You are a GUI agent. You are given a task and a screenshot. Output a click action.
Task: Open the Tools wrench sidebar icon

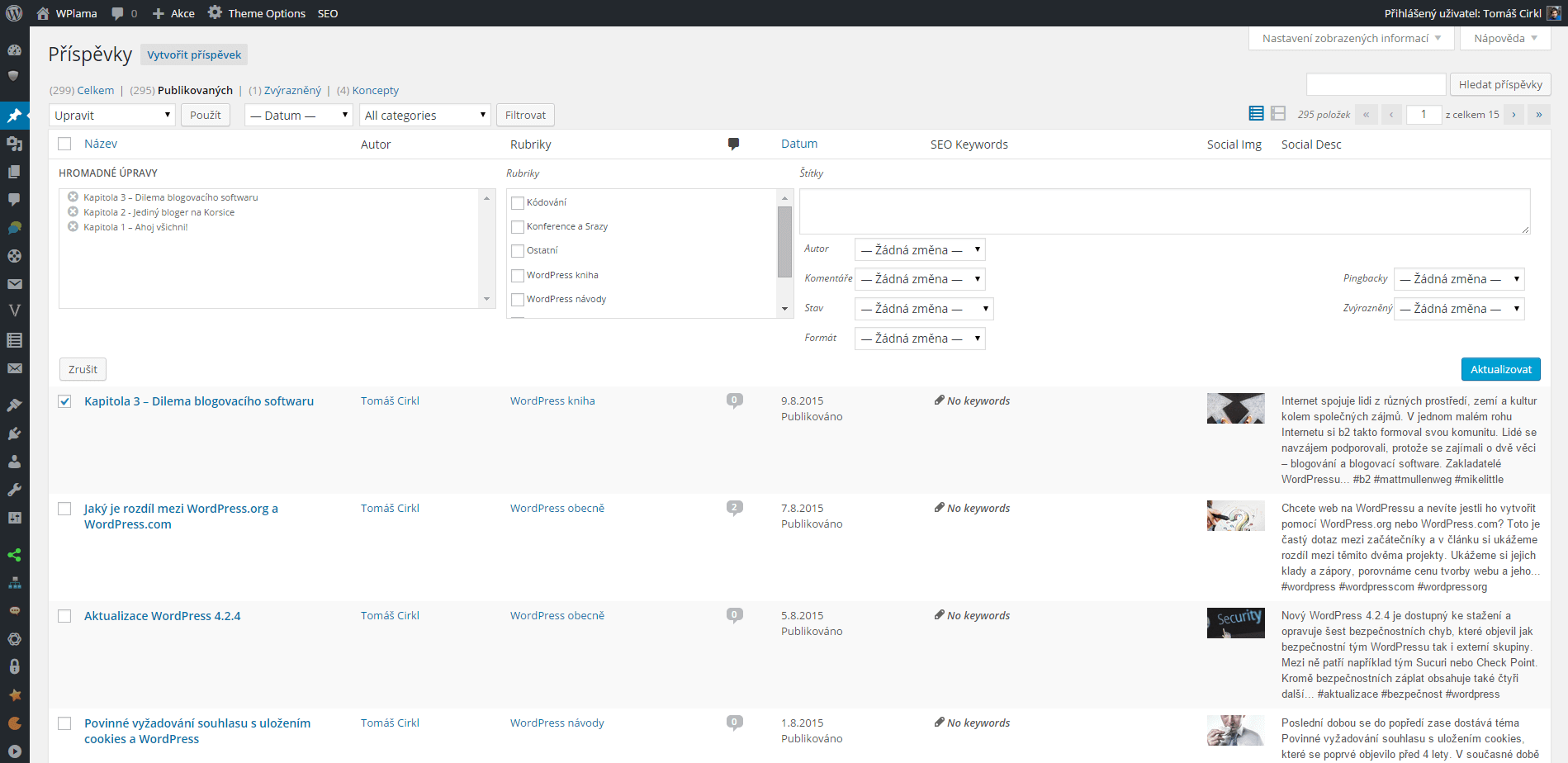coord(14,490)
